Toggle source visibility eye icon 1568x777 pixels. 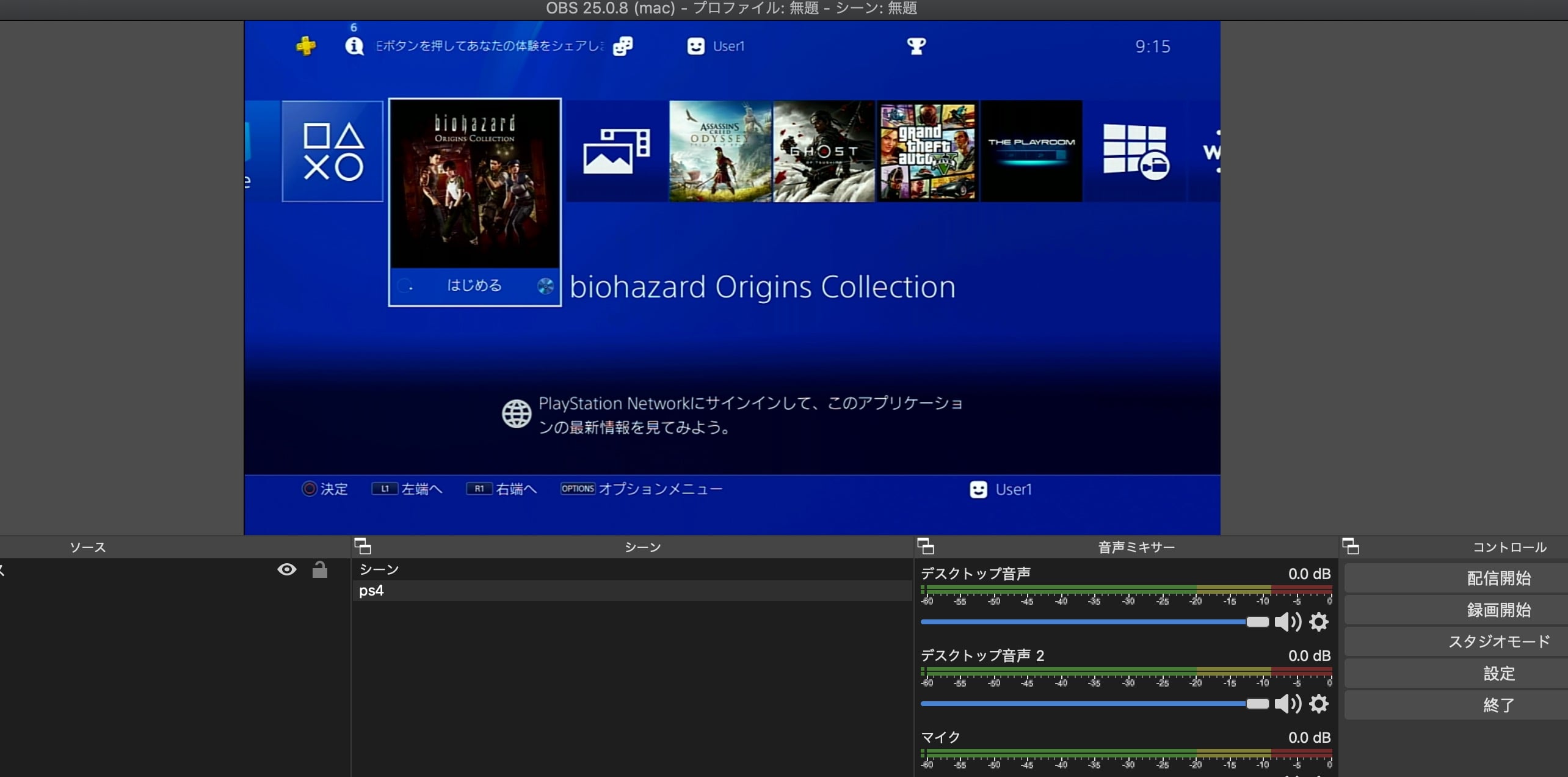(x=286, y=570)
